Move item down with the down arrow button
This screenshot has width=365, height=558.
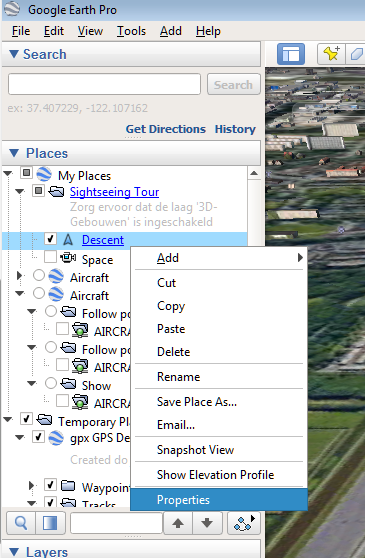[x=207, y=523]
